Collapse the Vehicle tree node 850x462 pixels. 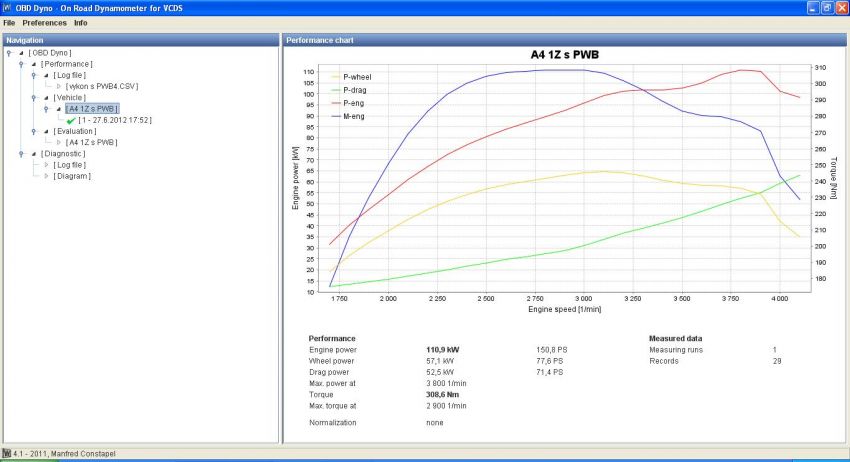[x=46, y=98]
